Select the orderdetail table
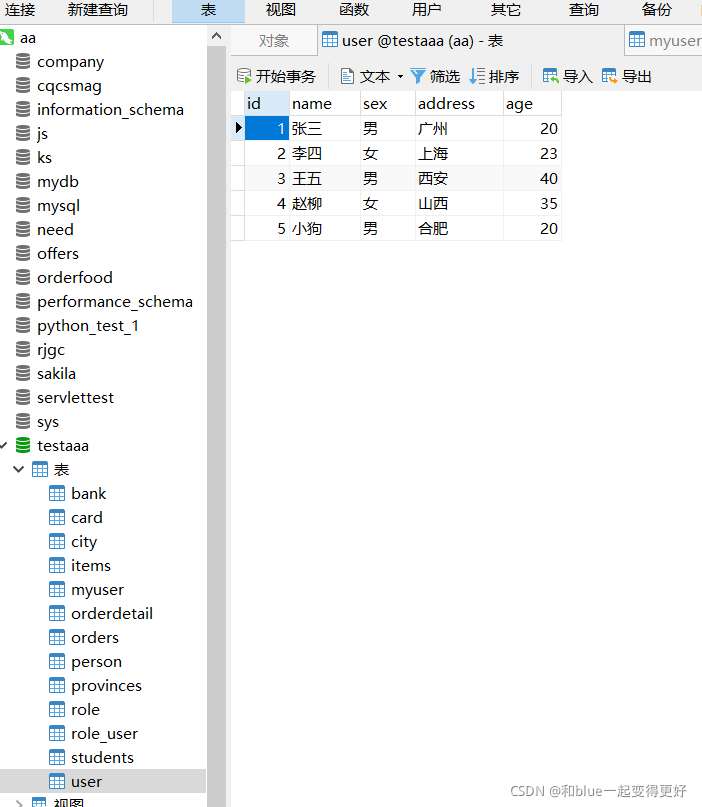702x807 pixels. (112, 613)
